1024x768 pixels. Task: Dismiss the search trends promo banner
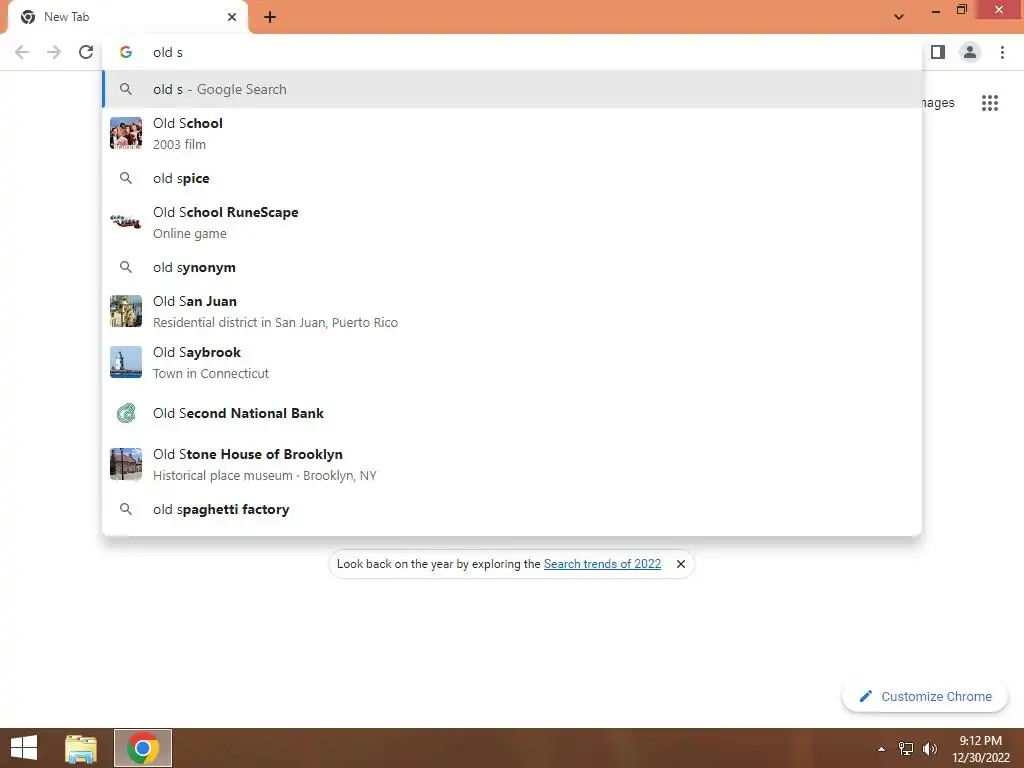tap(680, 564)
